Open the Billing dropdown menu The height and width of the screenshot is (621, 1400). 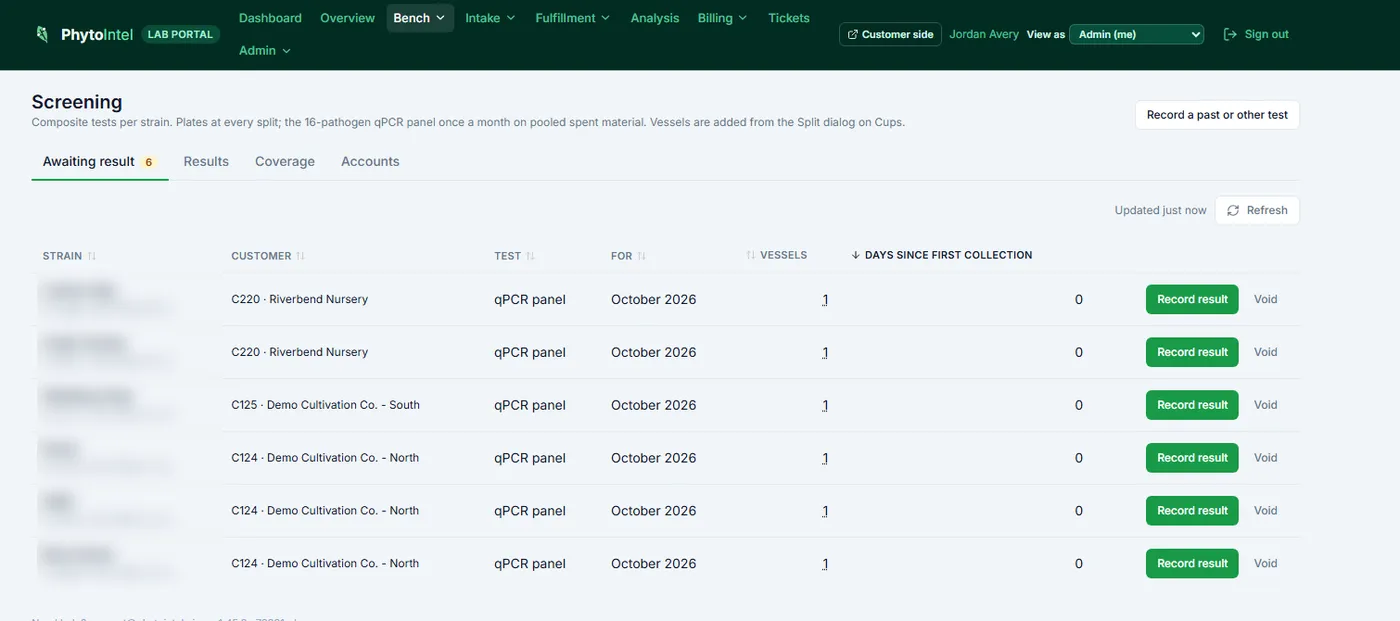pos(723,18)
